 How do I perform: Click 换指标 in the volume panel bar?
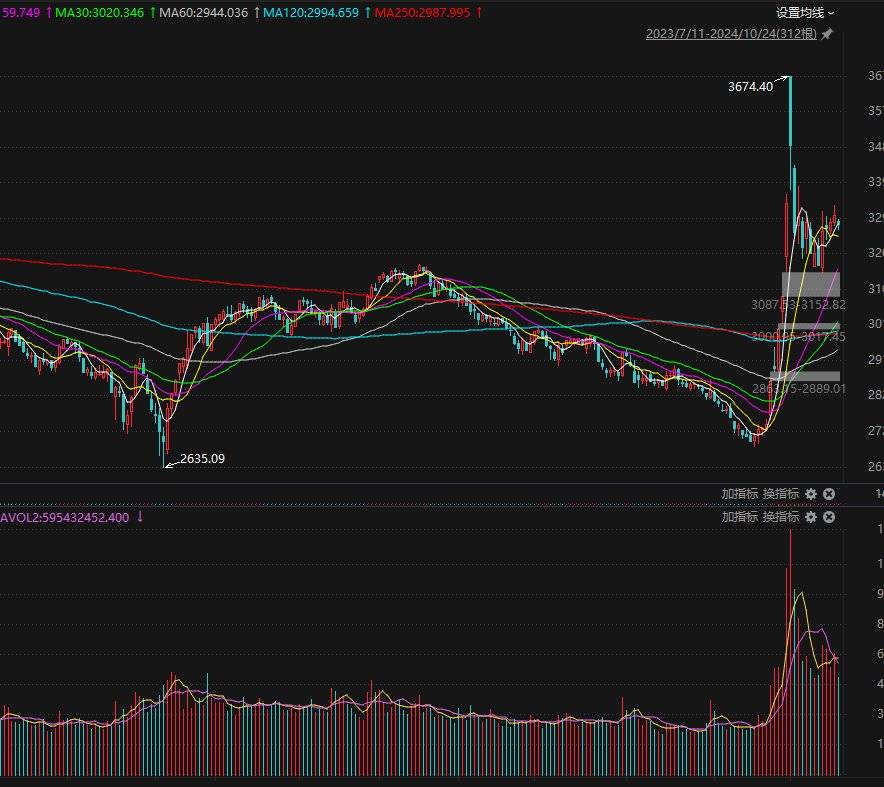pyautogui.click(x=781, y=517)
